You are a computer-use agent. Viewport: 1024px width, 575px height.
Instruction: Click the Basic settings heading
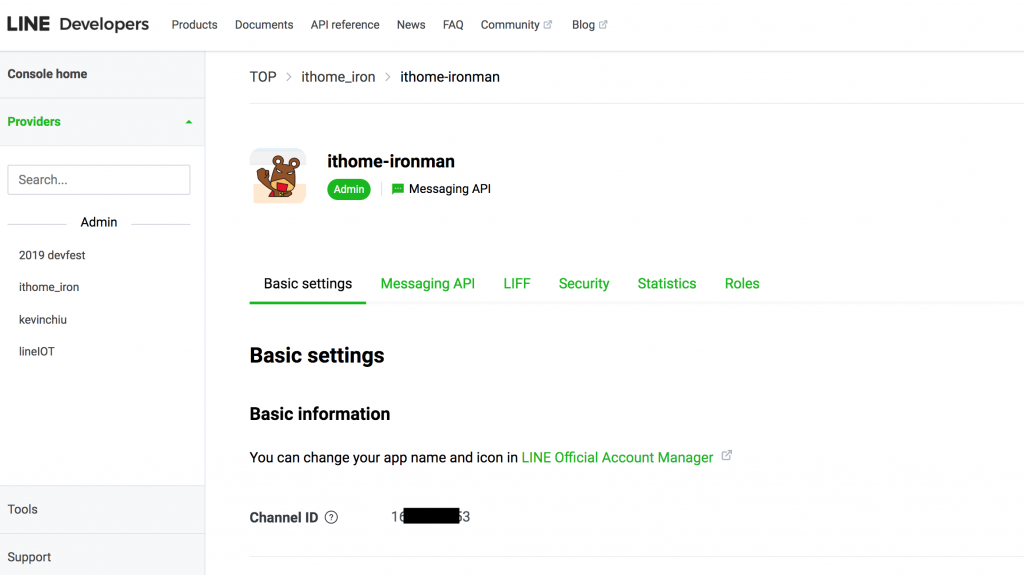tap(317, 355)
